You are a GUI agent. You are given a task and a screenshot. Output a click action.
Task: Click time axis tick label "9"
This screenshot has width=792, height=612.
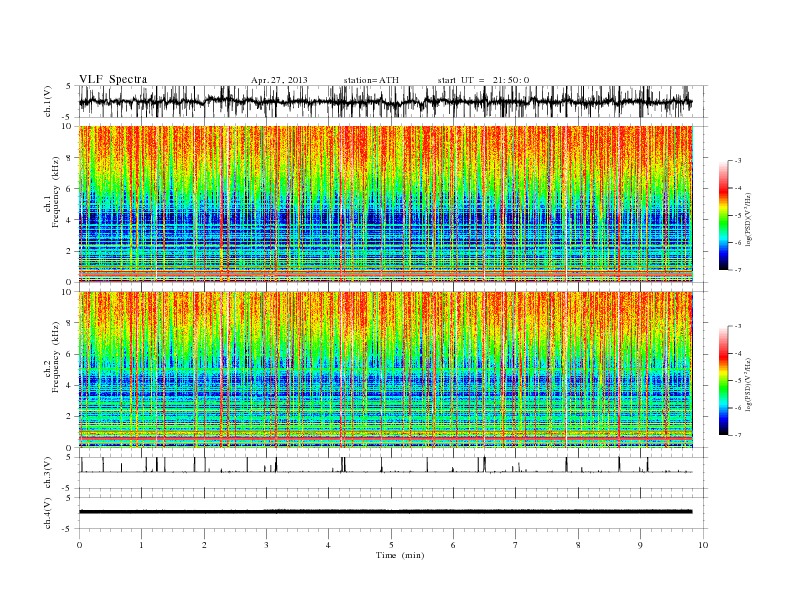coord(640,545)
